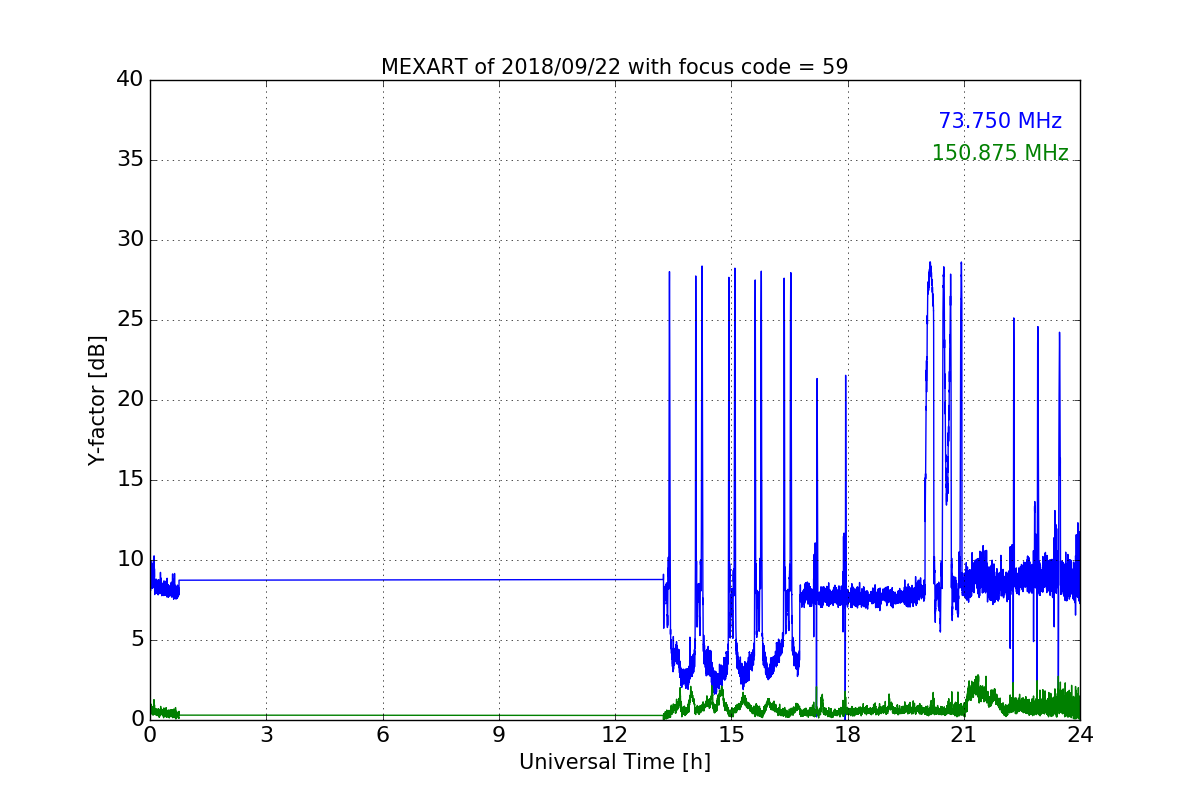Click the 'Y-factor [dB]' axis label

[x=97, y=400]
